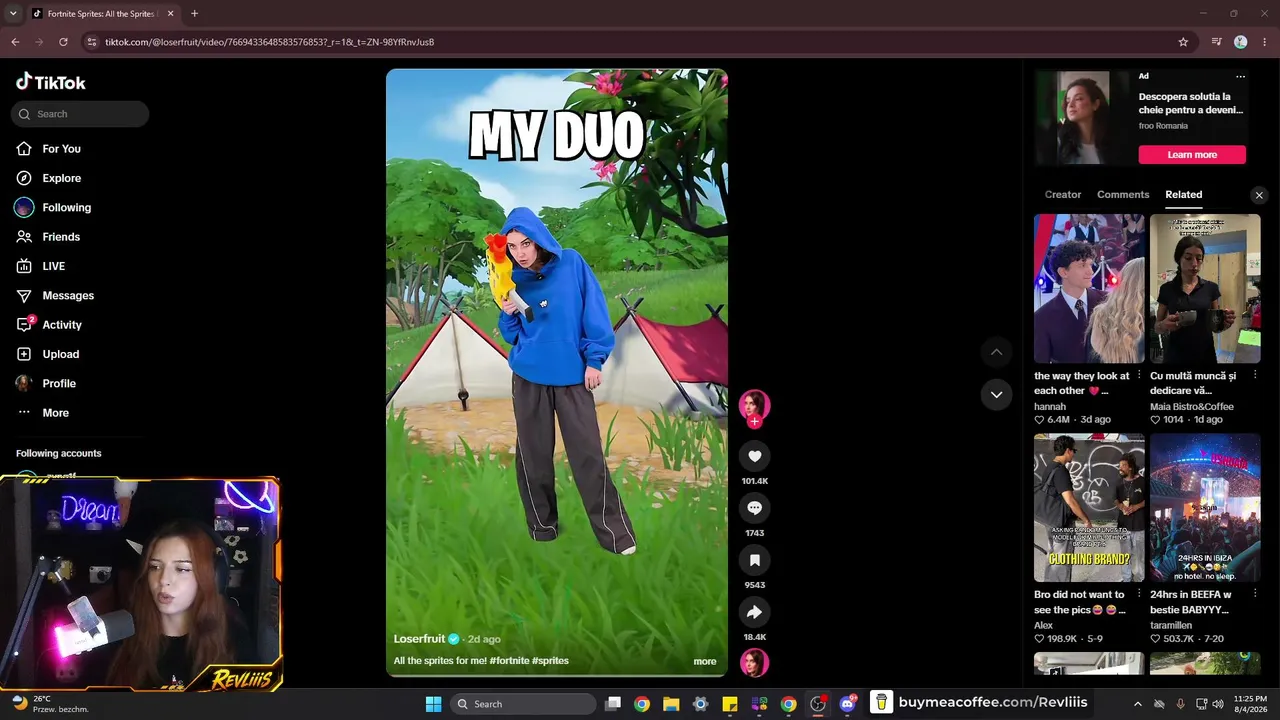The width and height of the screenshot is (1280, 720).
Task: Share the video using the arrow icon
Action: coord(754,612)
